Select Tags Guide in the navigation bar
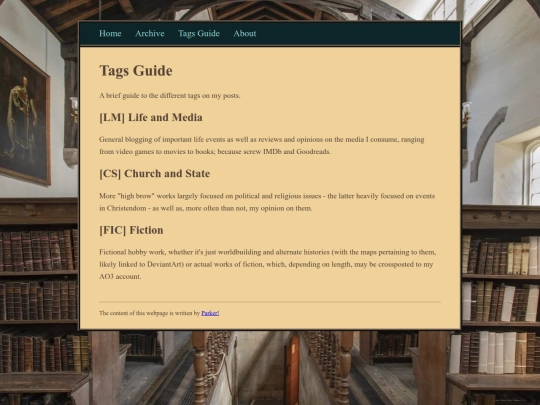This screenshot has width=540, height=405. (199, 33)
